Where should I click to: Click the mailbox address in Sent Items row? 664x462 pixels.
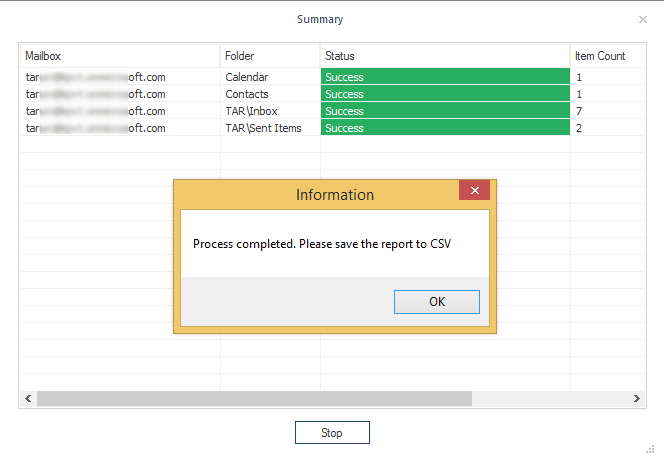pyautogui.click(x=95, y=128)
